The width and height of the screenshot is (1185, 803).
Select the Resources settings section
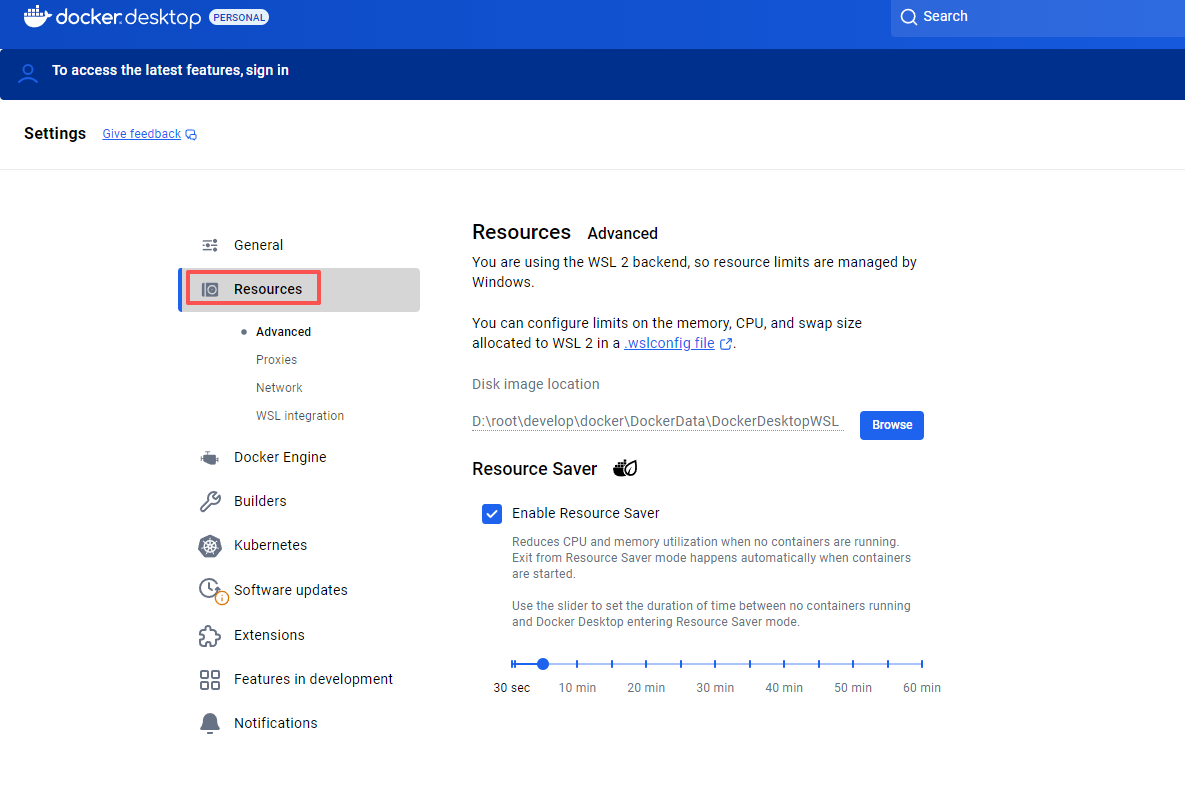pos(300,289)
